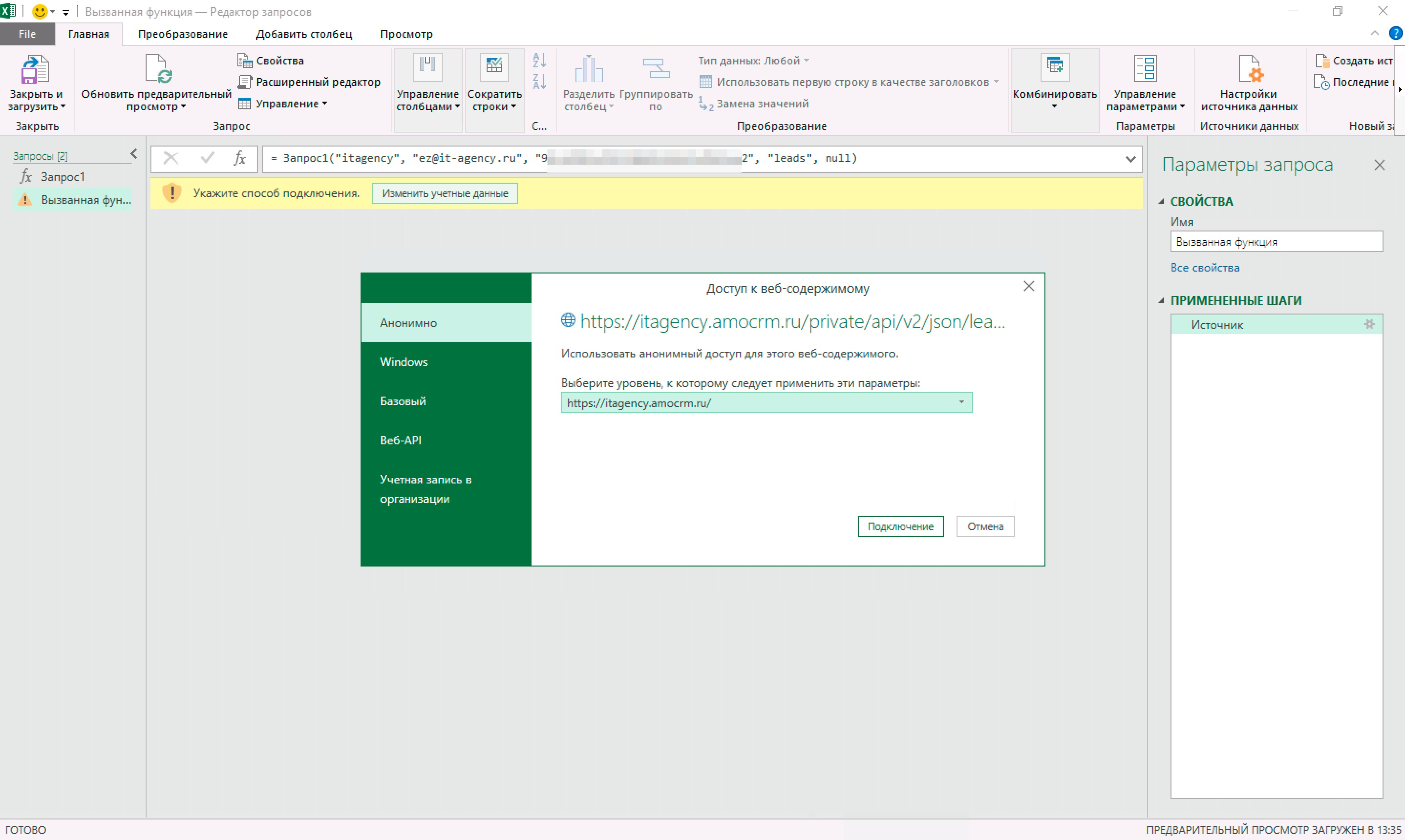
Task: Open the URL level dropdown
Action: coord(766,403)
